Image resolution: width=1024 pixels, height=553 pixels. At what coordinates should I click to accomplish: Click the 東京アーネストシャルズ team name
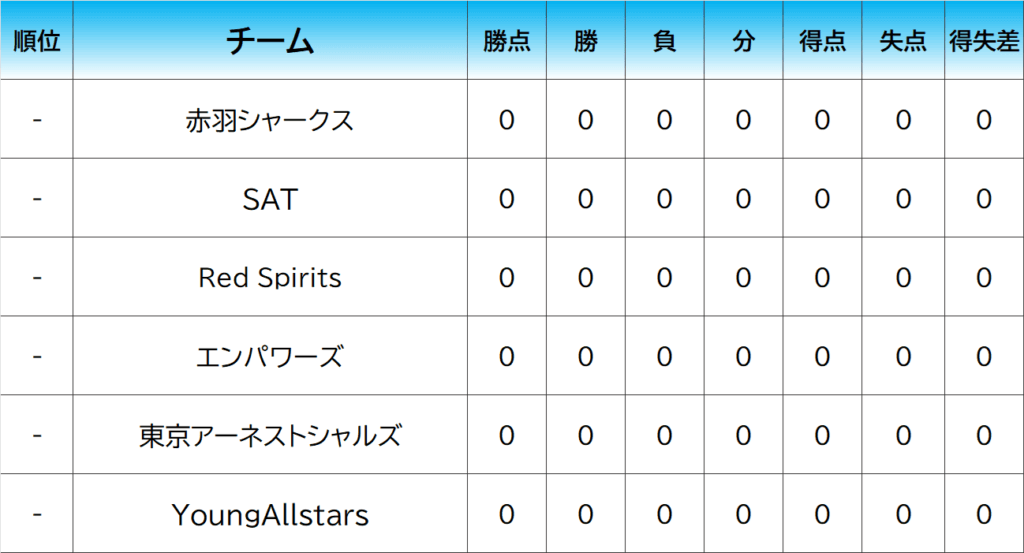click(270, 435)
